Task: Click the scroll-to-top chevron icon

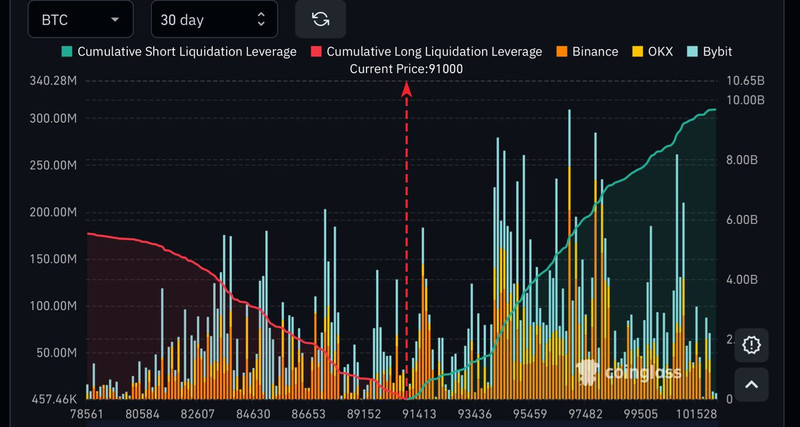Action: coord(752,383)
